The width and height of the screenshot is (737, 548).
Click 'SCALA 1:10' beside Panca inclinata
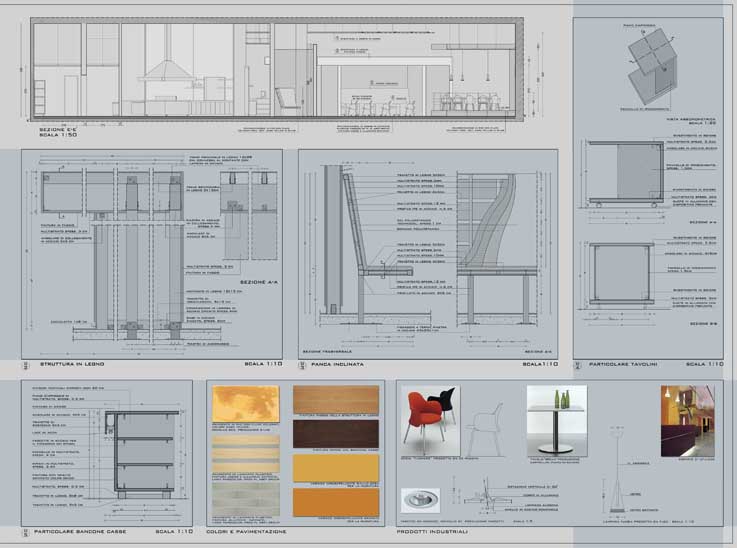(540, 364)
